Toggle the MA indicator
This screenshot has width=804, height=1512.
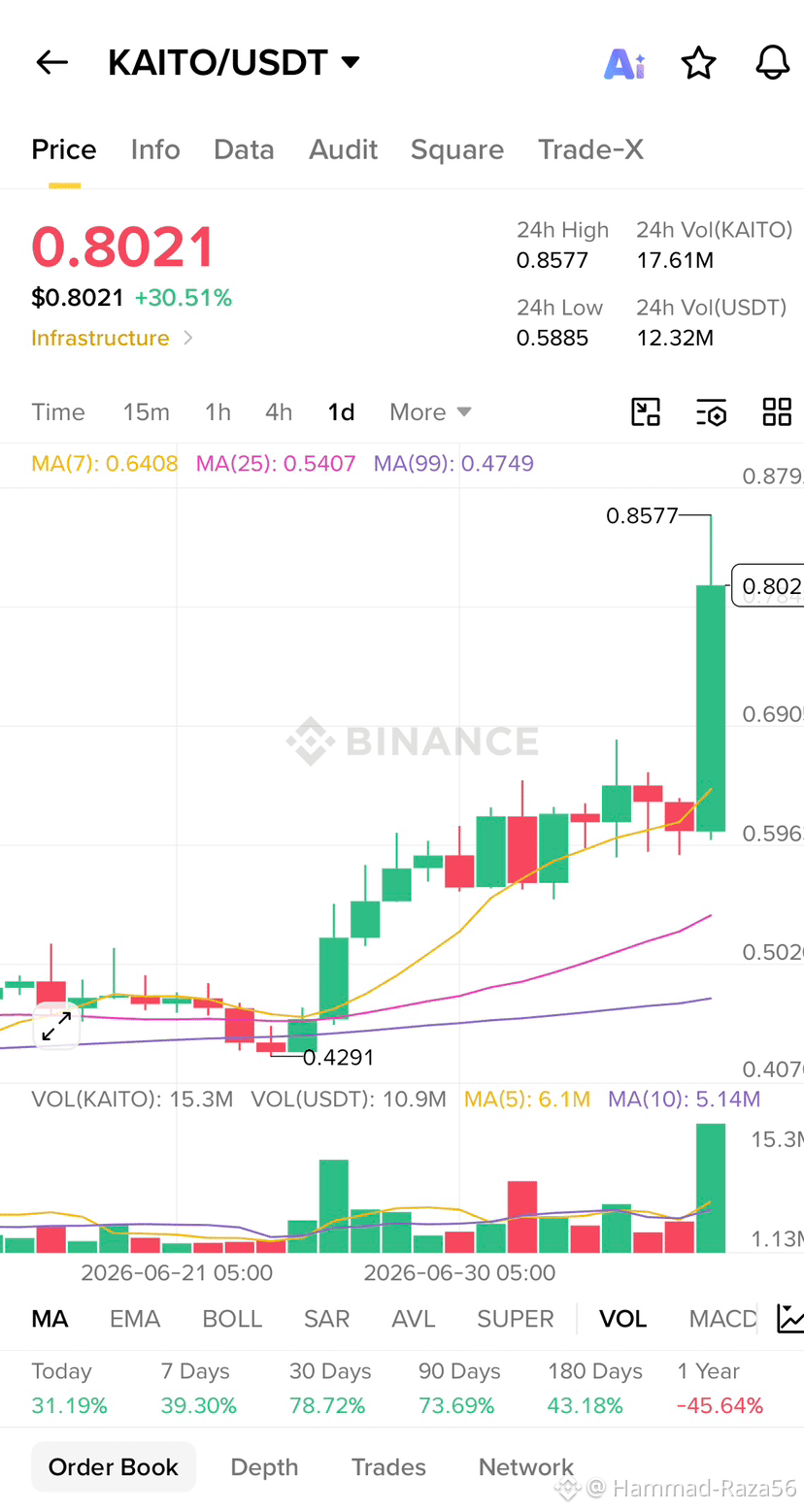[50, 1319]
